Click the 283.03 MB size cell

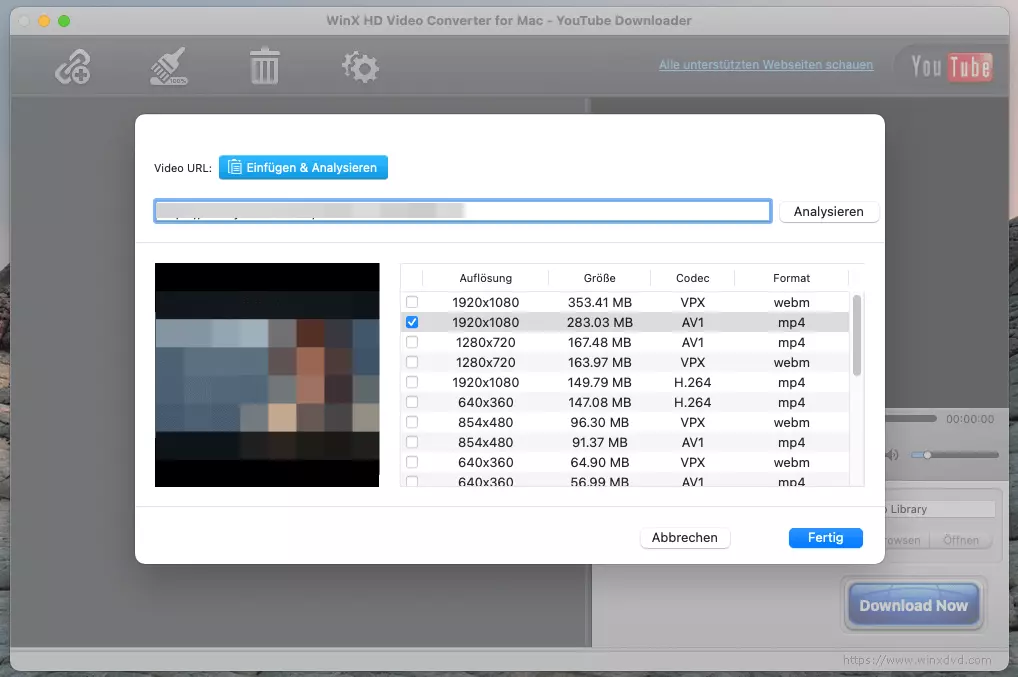(599, 323)
